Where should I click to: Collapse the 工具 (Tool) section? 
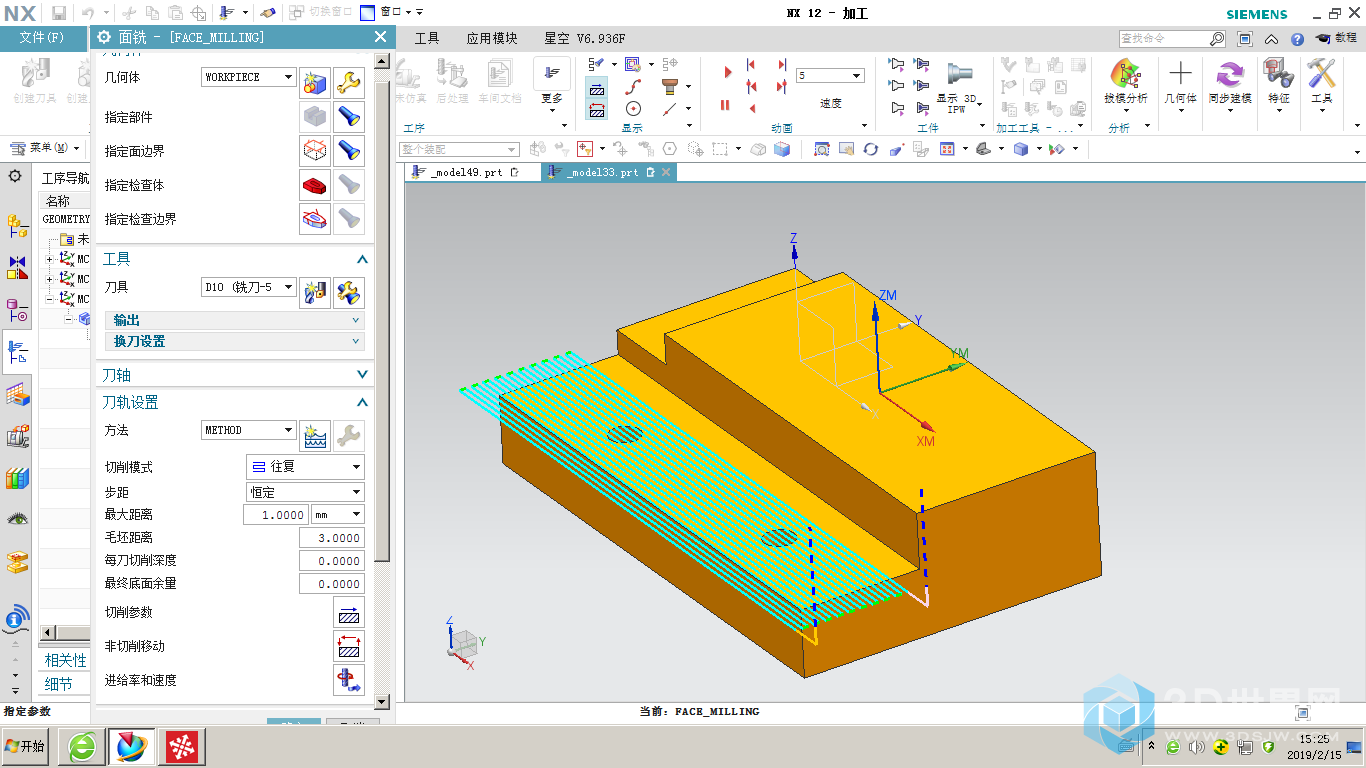[x=362, y=259]
